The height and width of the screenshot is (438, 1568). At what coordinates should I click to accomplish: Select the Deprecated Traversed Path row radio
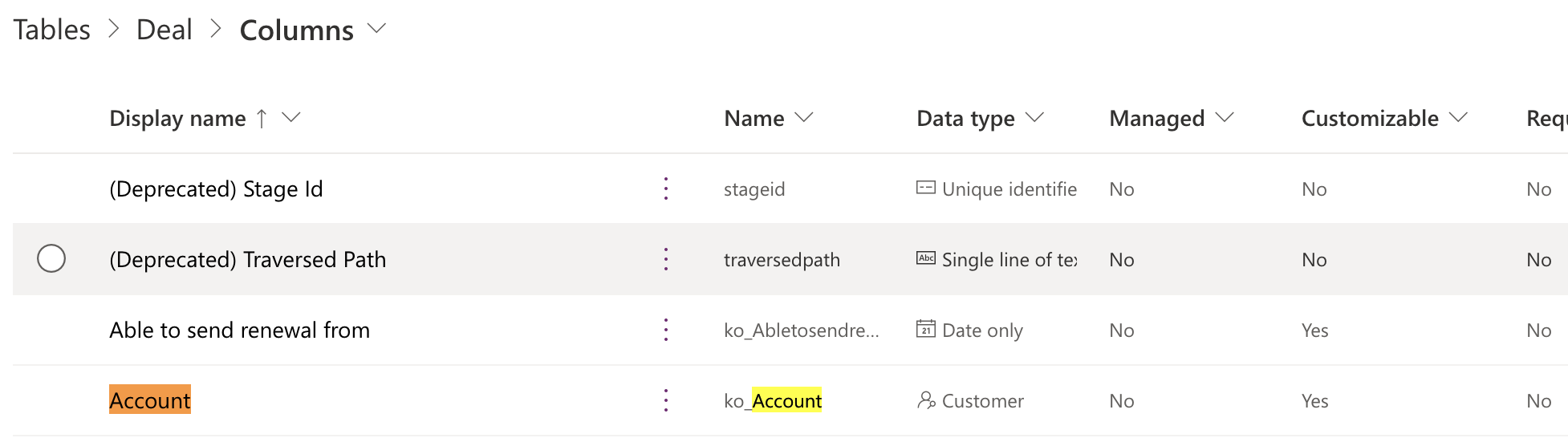(x=51, y=259)
